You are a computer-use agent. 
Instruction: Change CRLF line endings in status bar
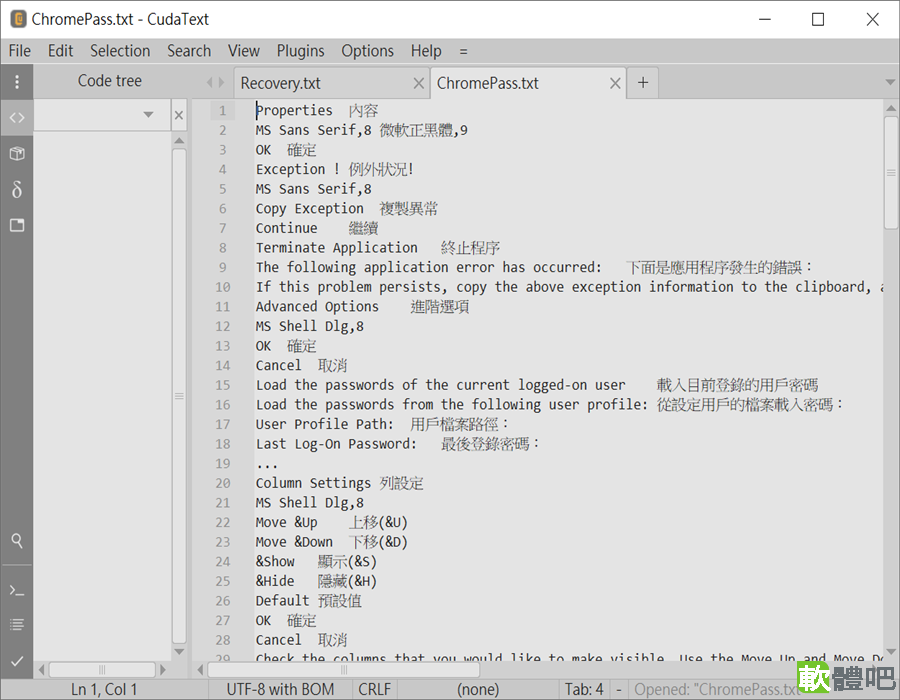click(x=374, y=689)
